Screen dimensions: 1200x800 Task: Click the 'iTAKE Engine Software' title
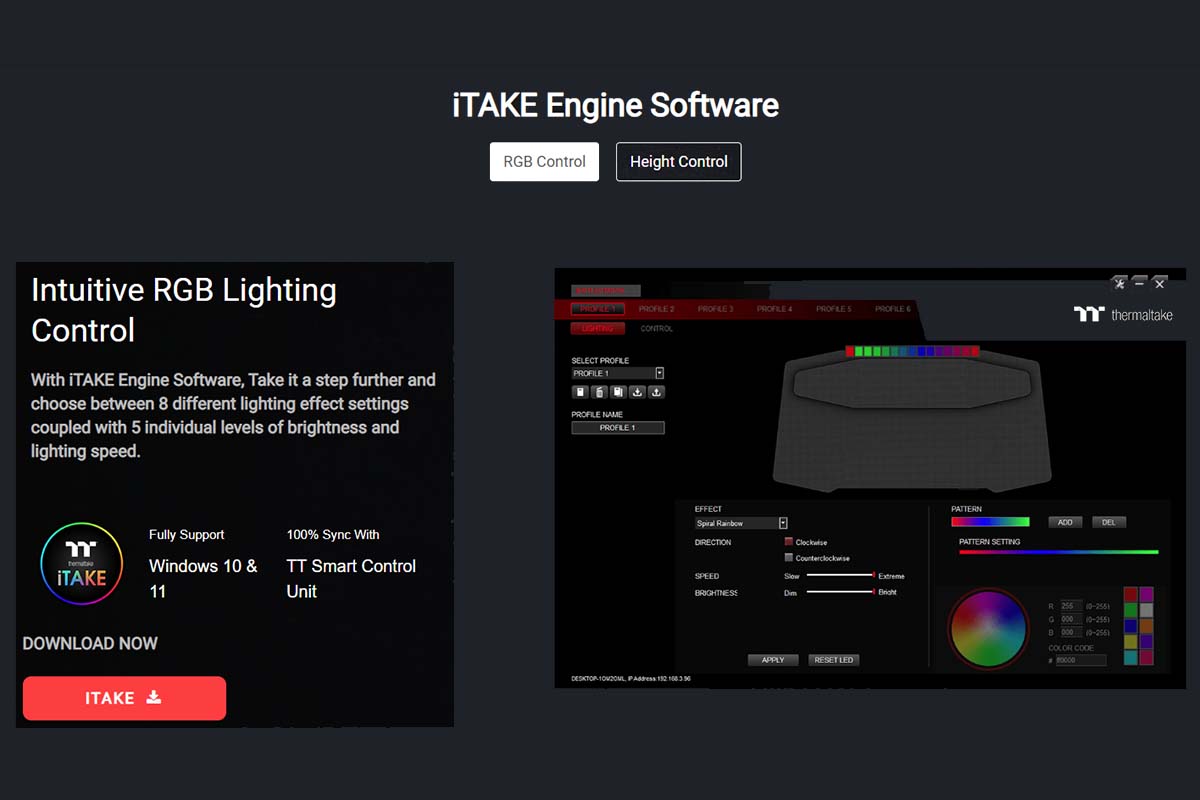[615, 105]
